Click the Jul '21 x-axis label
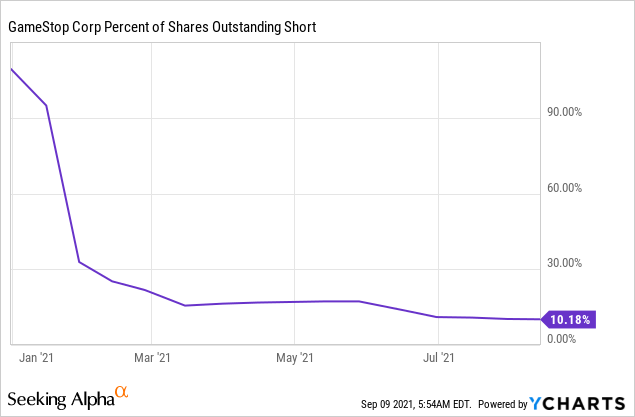 tap(438, 356)
